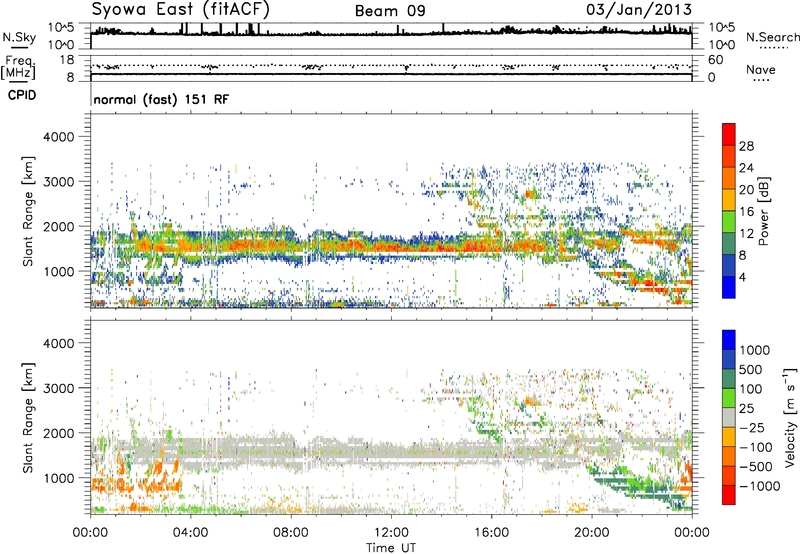Click the '-1000' label on the Velocity colorbar

pyautogui.click(x=759, y=486)
